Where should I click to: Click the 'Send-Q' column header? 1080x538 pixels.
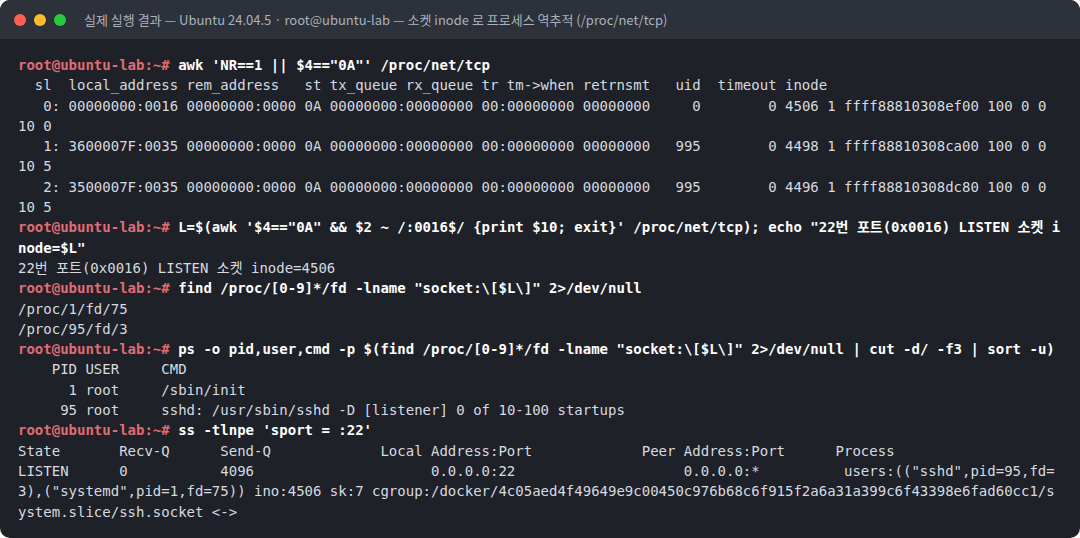click(x=246, y=451)
